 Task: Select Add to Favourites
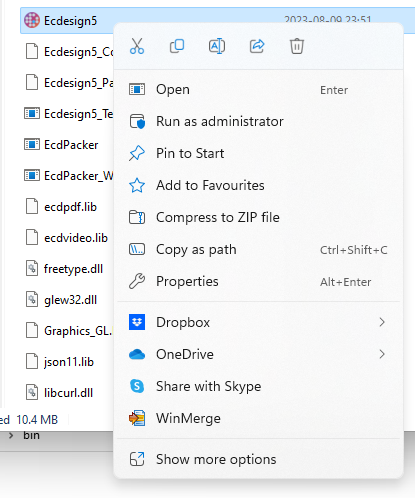[x=258, y=185]
